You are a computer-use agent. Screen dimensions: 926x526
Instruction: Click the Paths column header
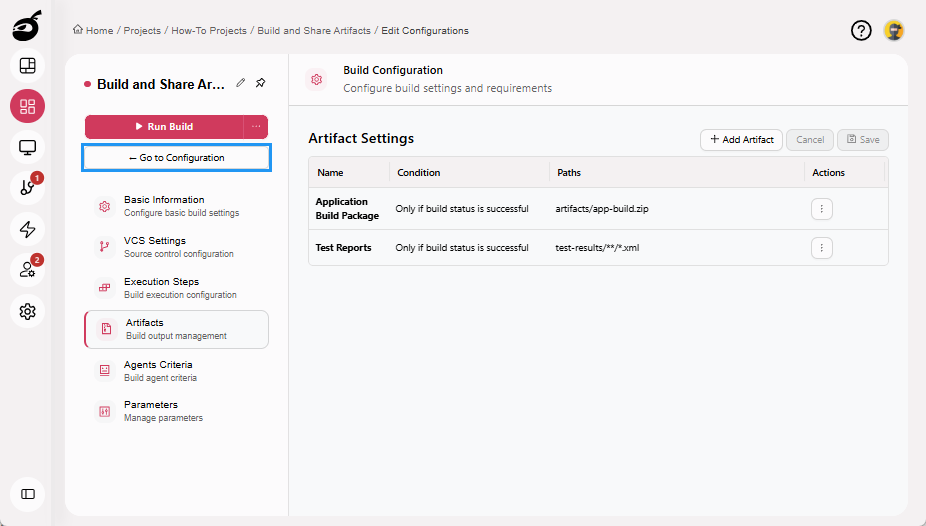(x=569, y=172)
